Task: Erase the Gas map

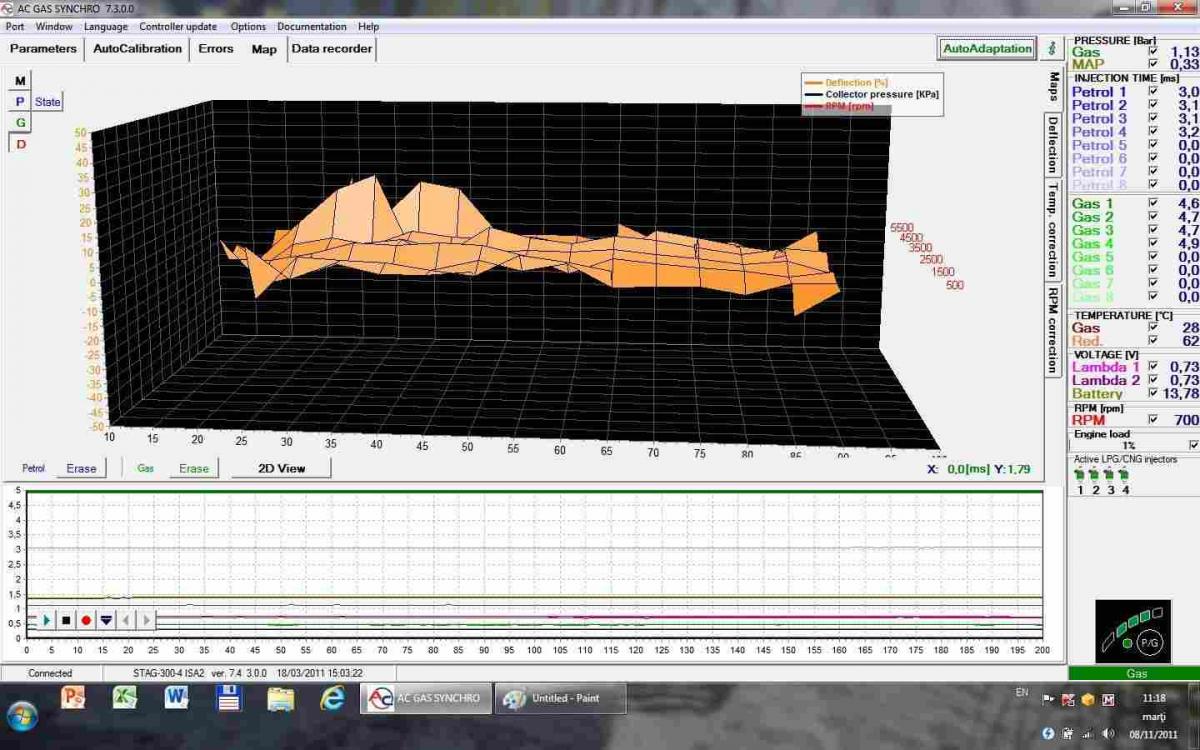Action: click(194, 468)
